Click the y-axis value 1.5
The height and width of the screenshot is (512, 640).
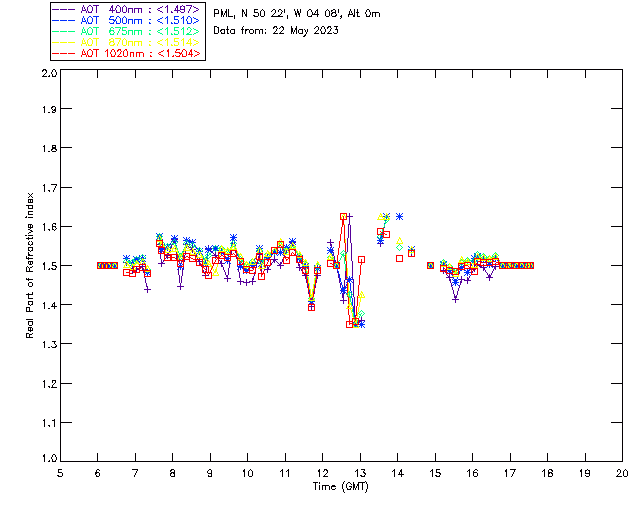[x=49, y=266]
